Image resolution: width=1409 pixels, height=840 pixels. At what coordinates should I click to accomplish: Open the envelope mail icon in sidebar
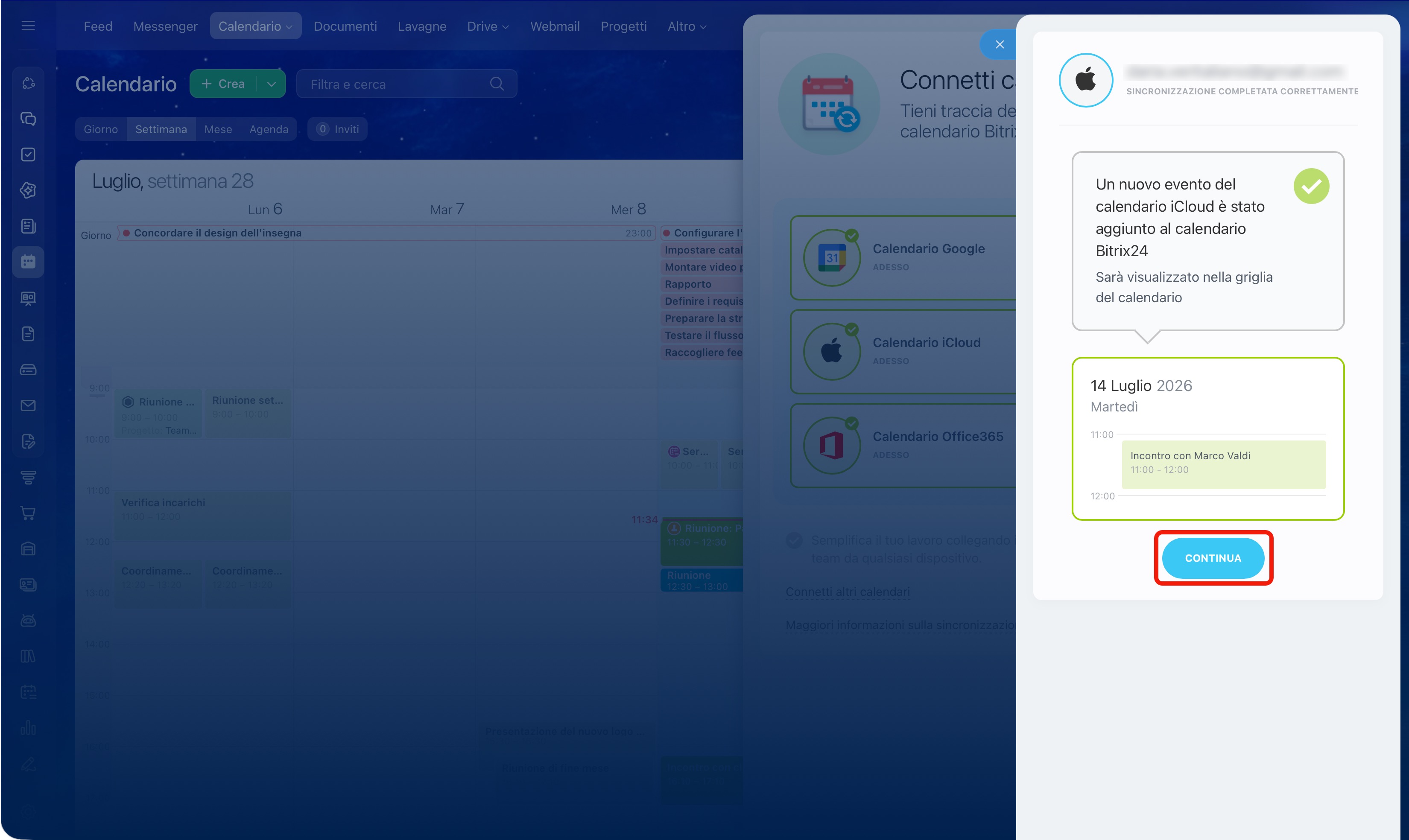(28, 405)
